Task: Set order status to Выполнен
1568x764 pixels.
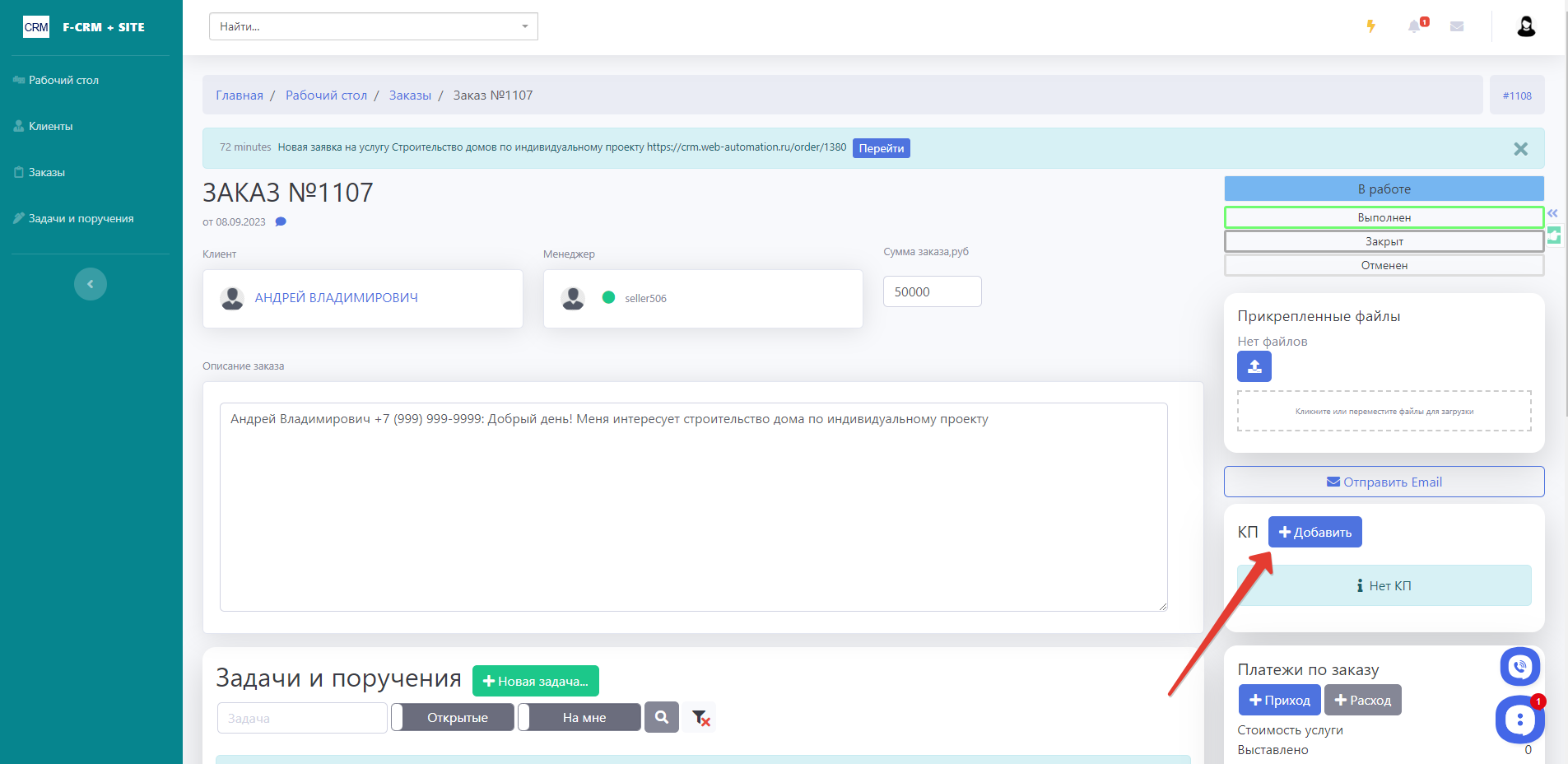Action: [1384, 217]
